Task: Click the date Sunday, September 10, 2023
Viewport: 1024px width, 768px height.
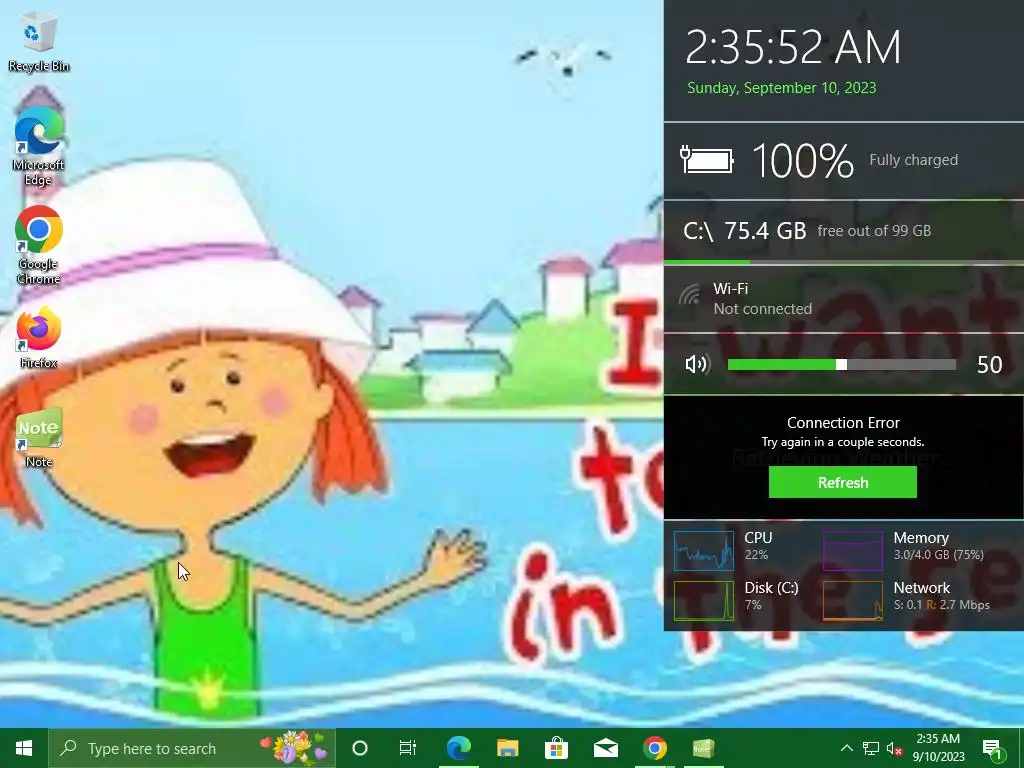Action: (782, 88)
